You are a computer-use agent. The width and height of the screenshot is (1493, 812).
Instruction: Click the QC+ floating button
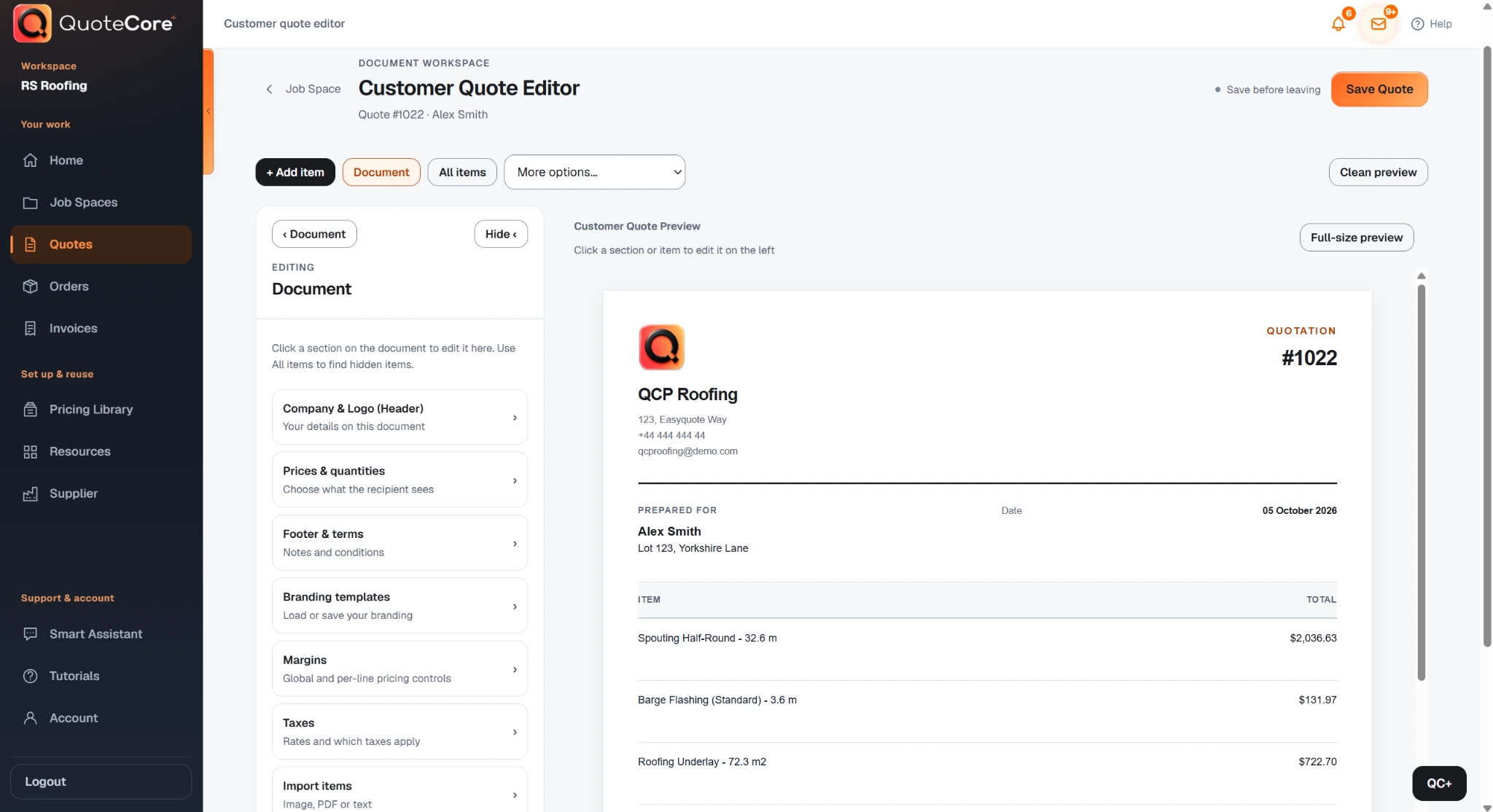tap(1439, 784)
